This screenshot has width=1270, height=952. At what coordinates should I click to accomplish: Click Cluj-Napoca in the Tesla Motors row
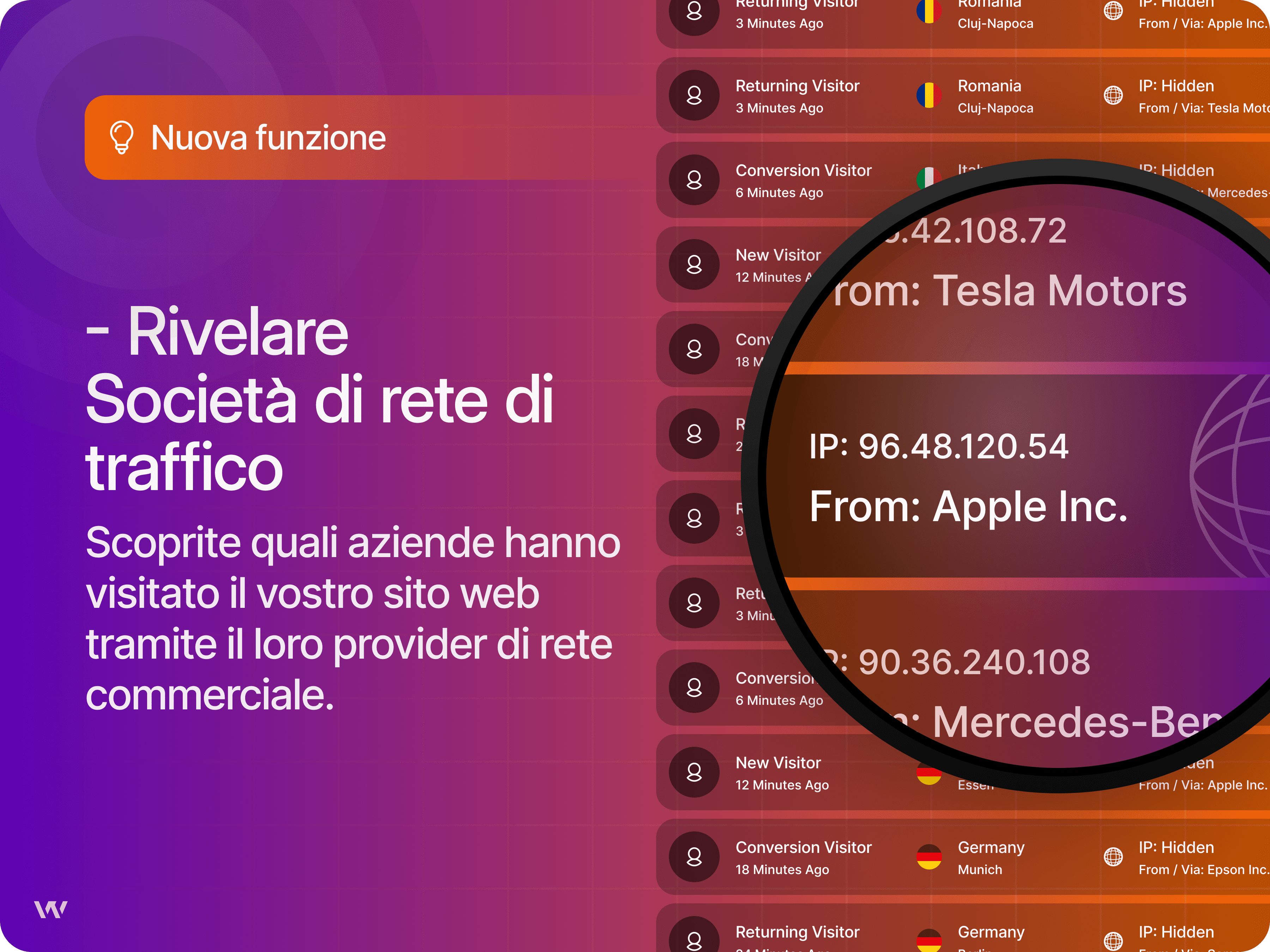pyautogui.click(x=995, y=108)
